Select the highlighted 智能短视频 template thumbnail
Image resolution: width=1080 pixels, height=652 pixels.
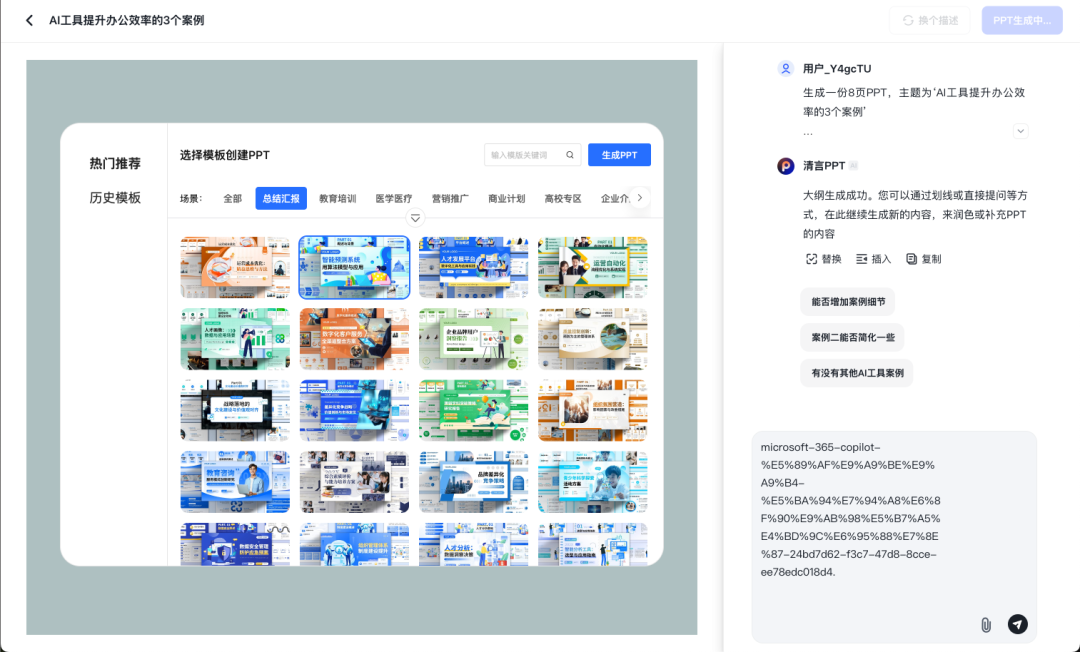coord(354,267)
